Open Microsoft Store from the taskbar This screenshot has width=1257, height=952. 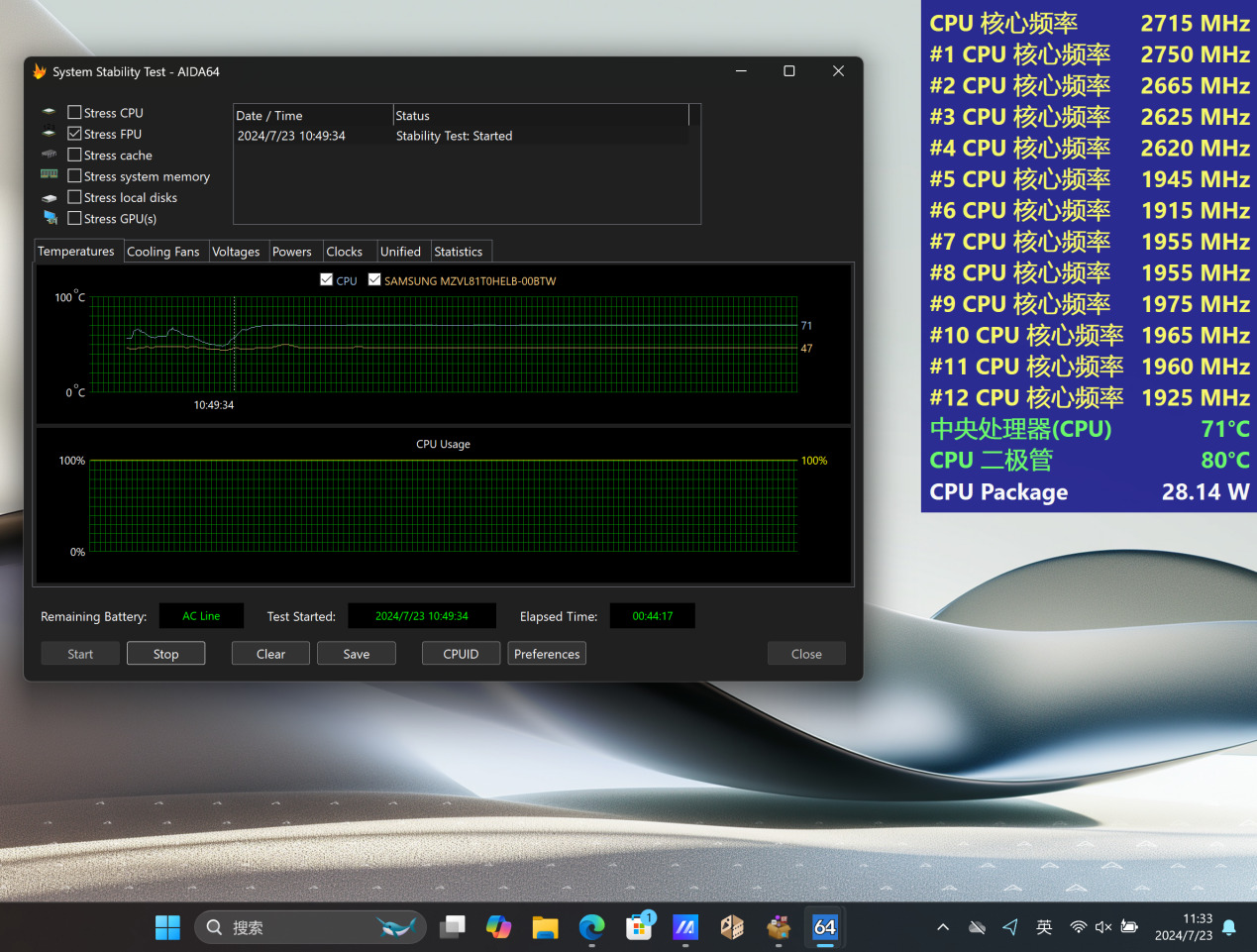pyautogui.click(x=639, y=927)
